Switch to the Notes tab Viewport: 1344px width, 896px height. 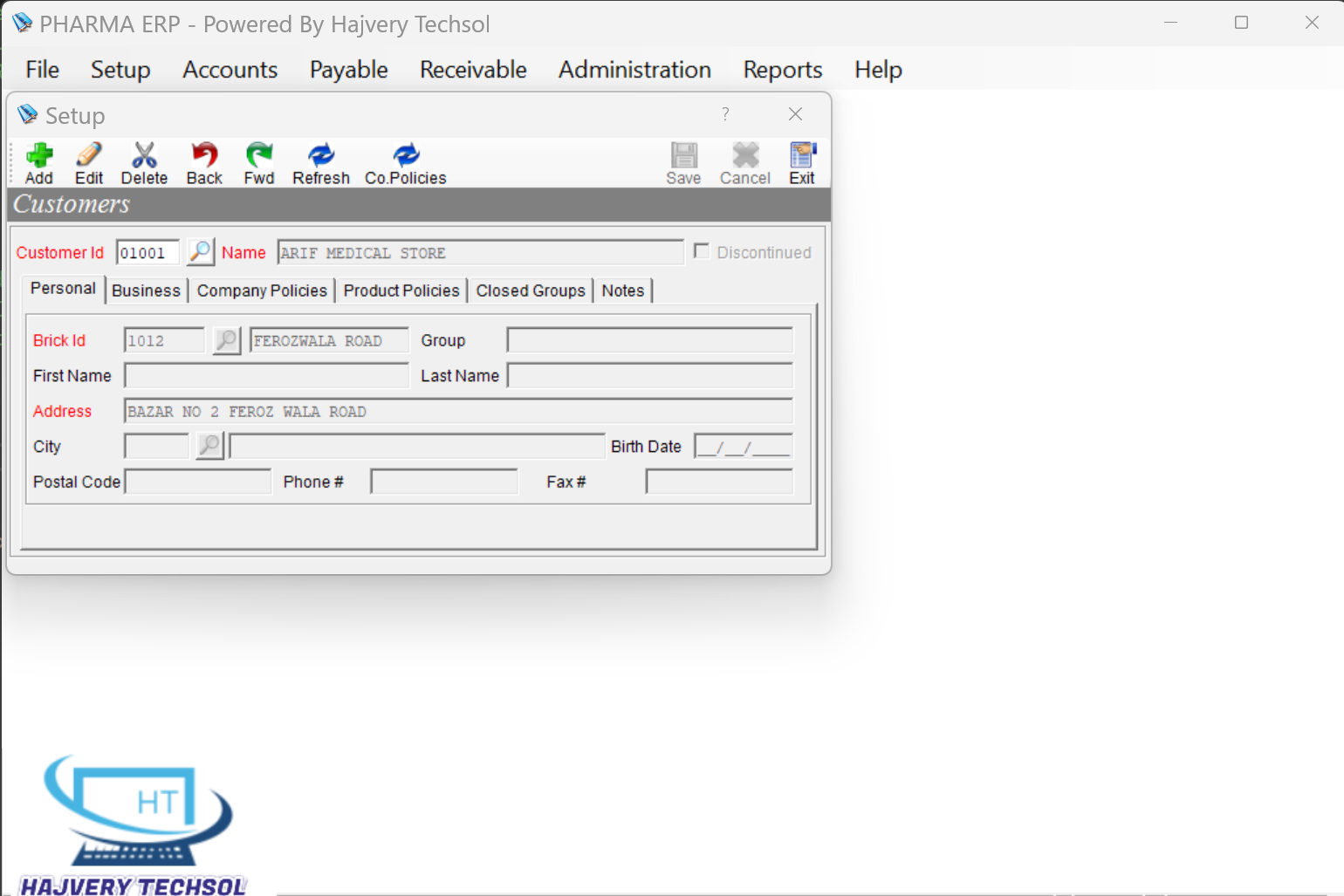tap(623, 291)
